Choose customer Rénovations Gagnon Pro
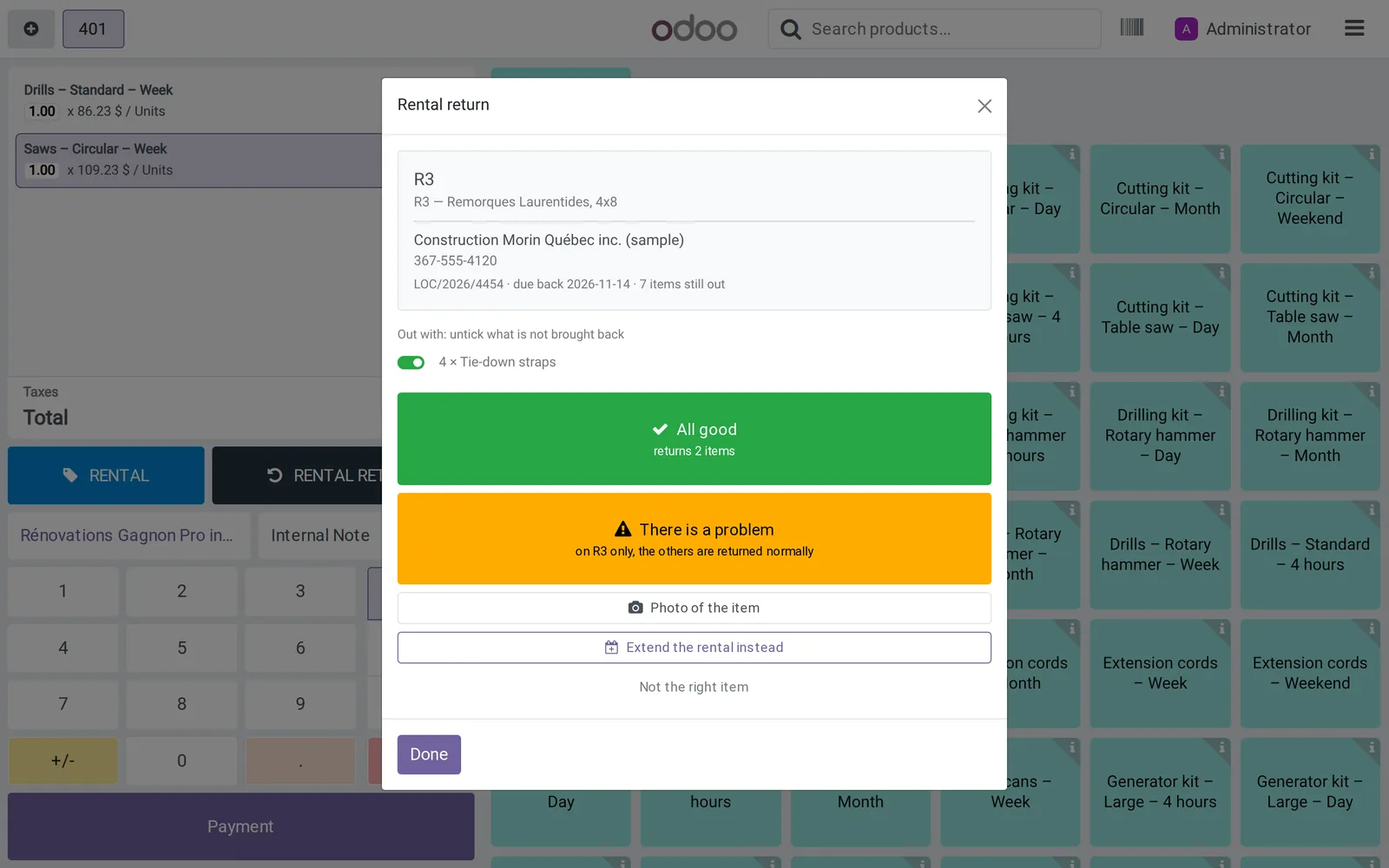 pos(129,536)
